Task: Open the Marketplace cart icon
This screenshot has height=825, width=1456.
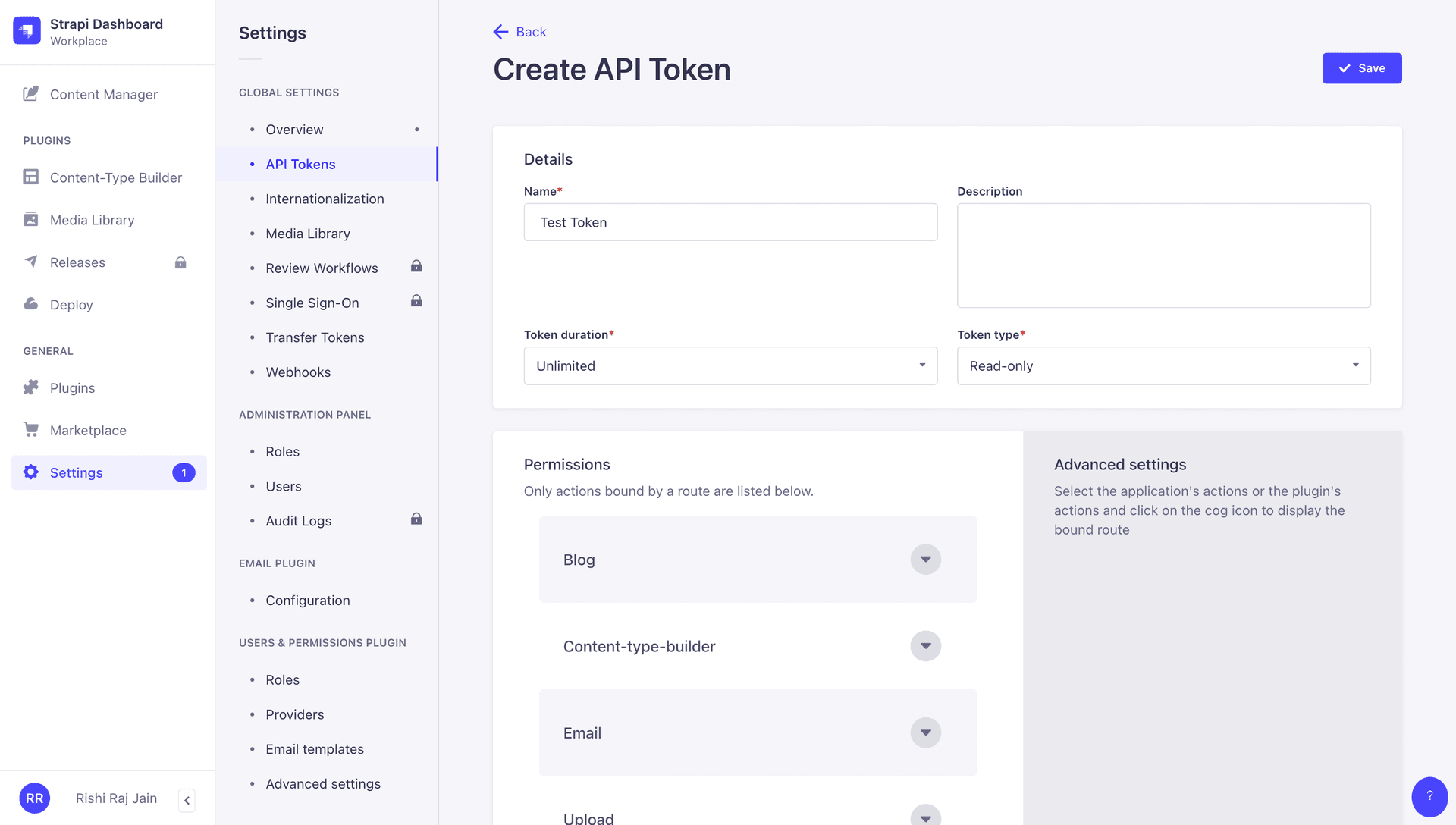Action: coord(30,430)
